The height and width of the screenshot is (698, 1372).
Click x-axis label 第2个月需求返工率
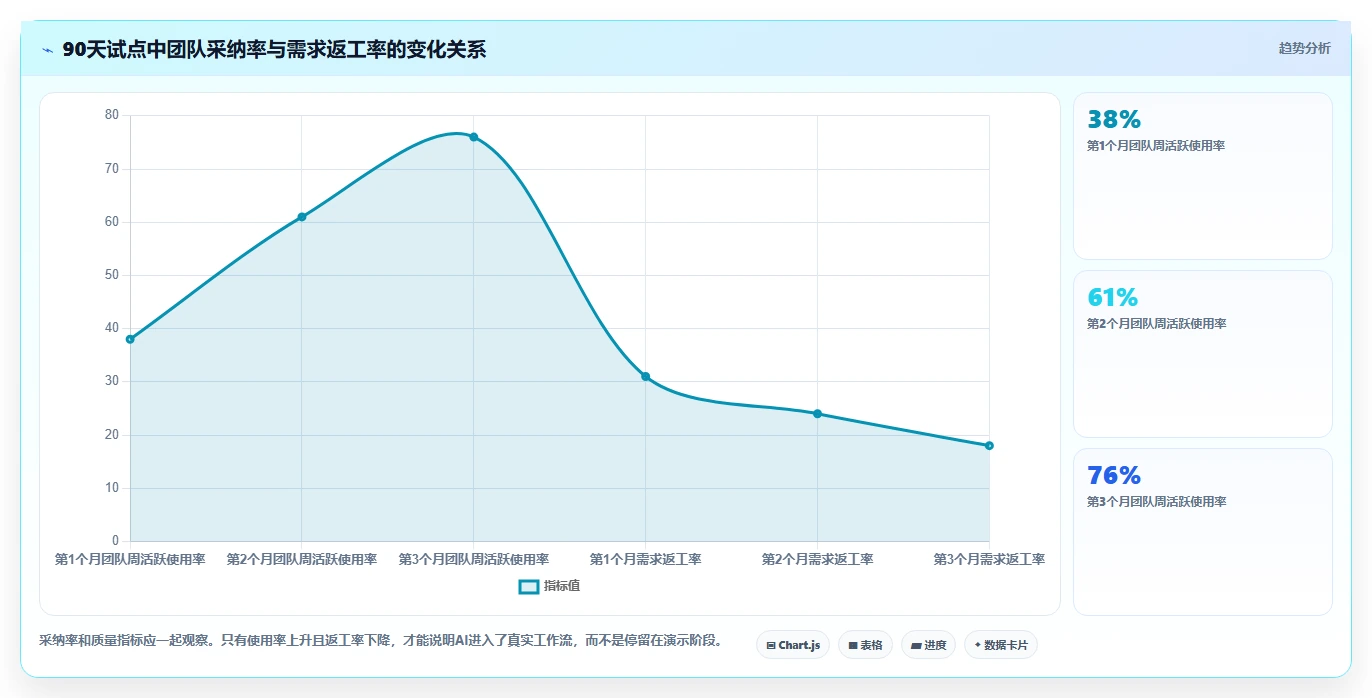coord(817,560)
